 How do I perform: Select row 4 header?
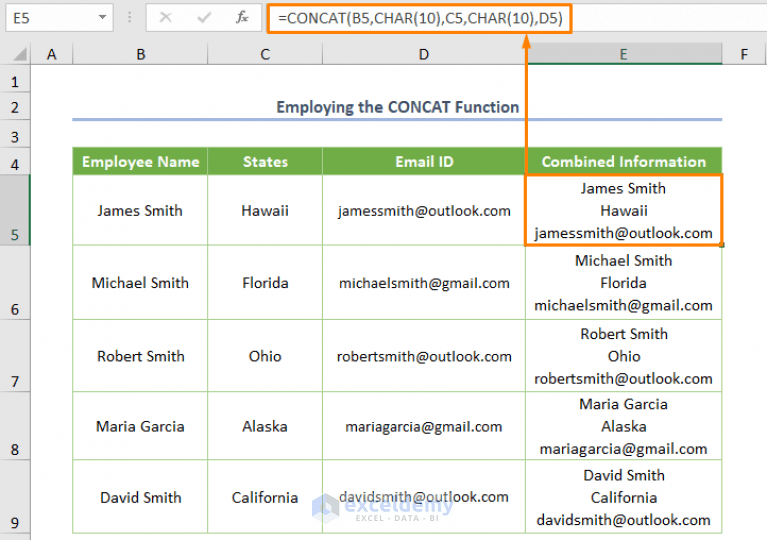point(15,163)
